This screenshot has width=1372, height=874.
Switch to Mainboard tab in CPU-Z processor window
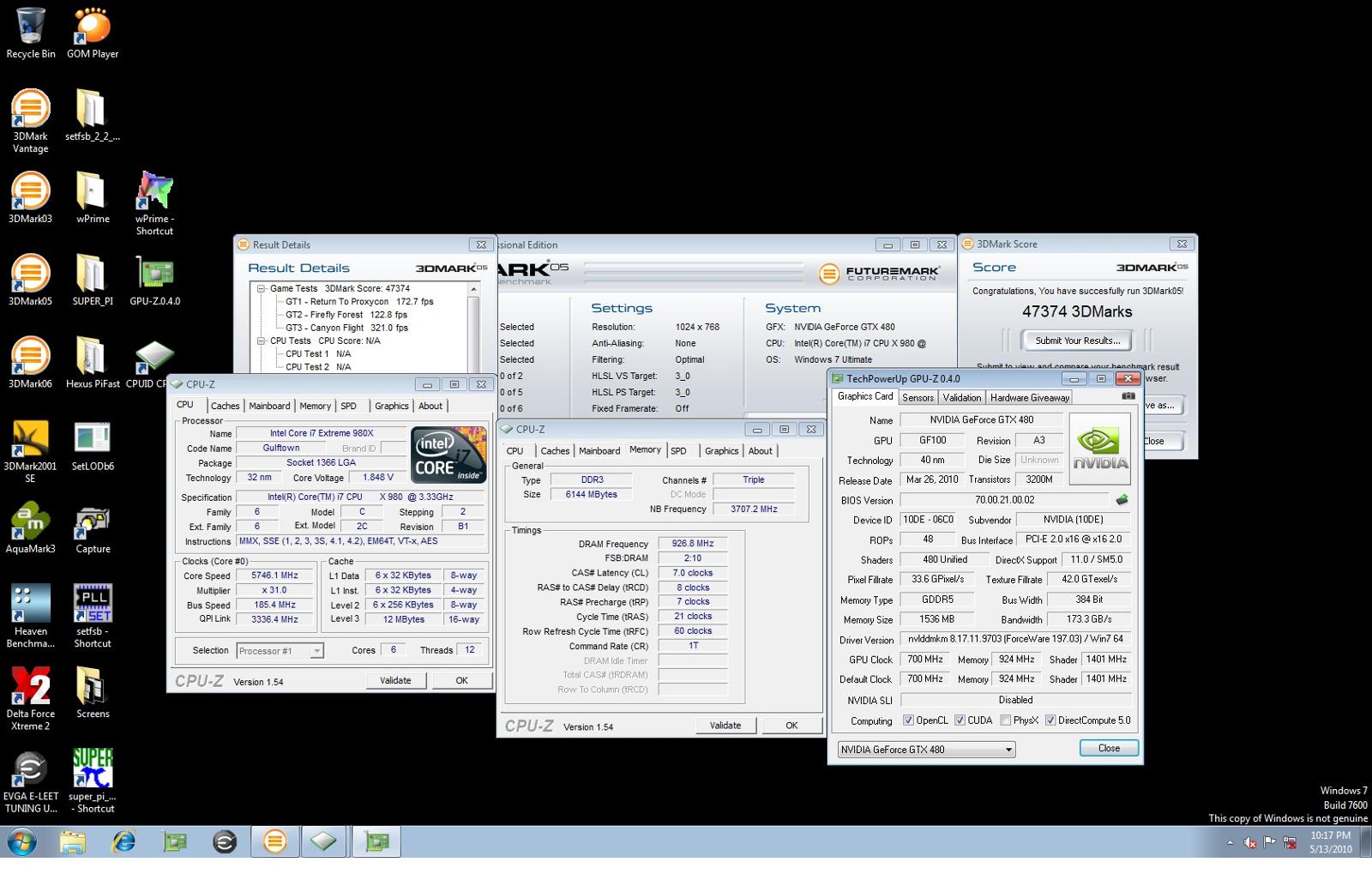tap(269, 407)
